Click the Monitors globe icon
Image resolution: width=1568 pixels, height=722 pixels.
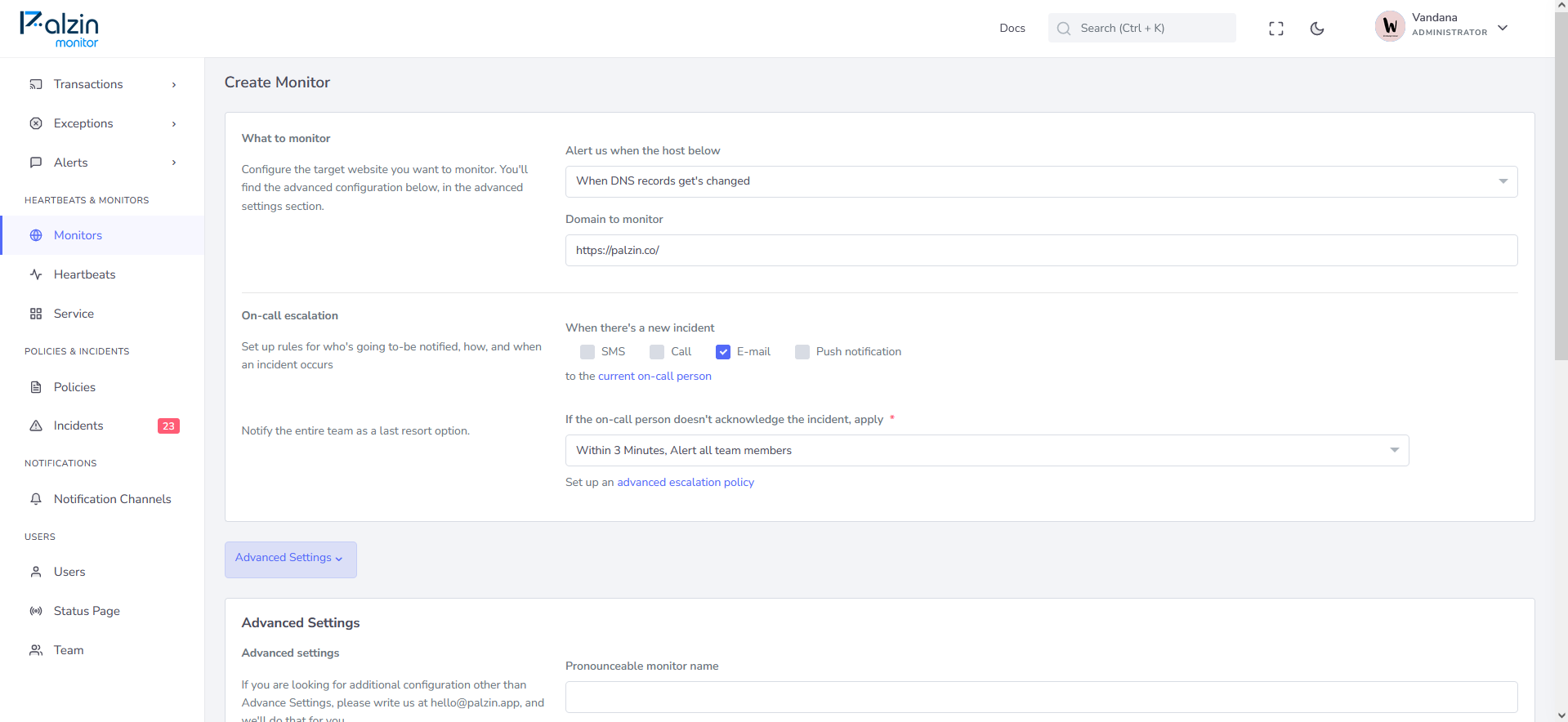coord(36,235)
